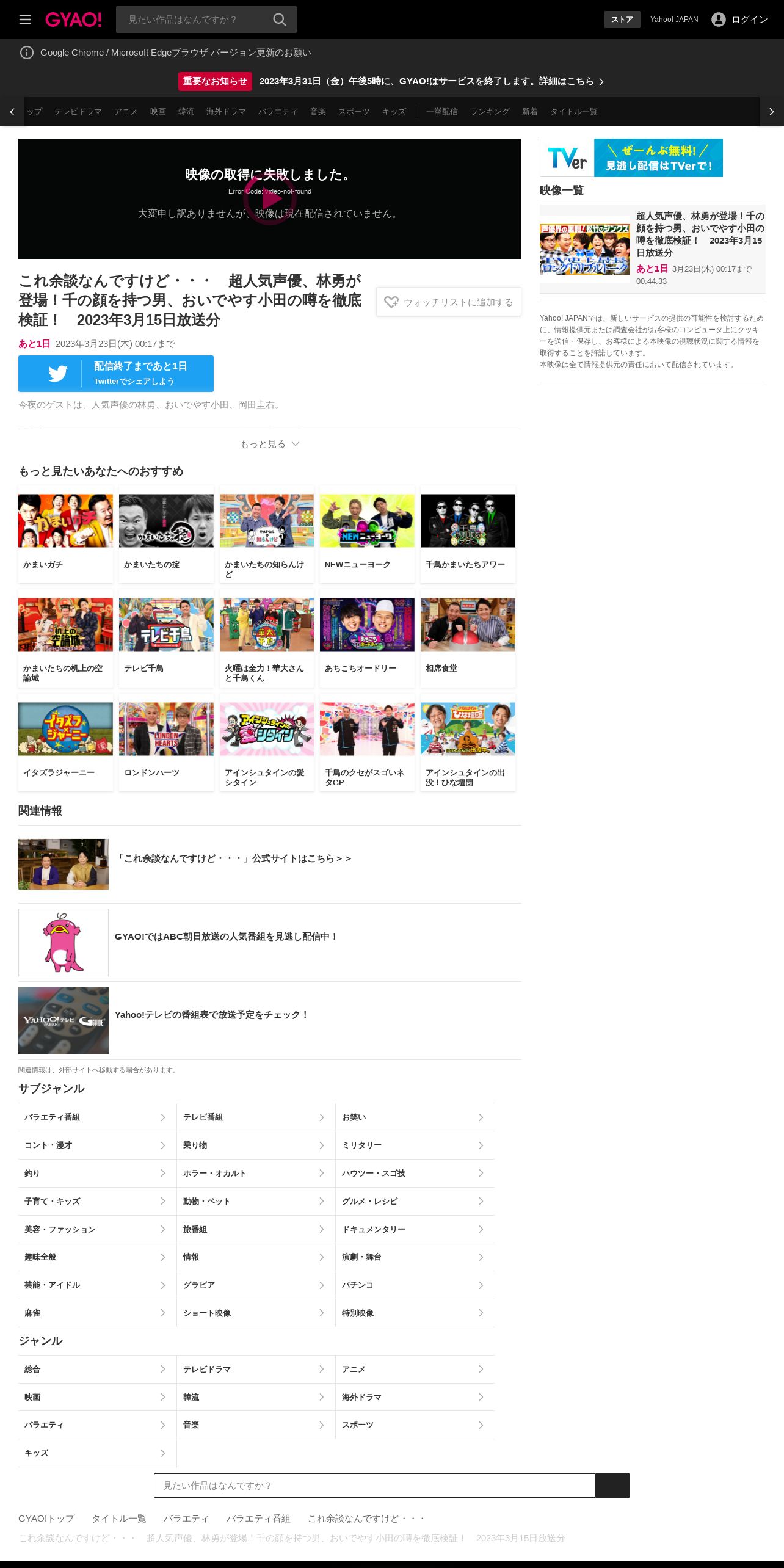This screenshot has width=784, height=1568.
Task: Open かまいたちの知らんけど thumbnail
Action: point(267,521)
